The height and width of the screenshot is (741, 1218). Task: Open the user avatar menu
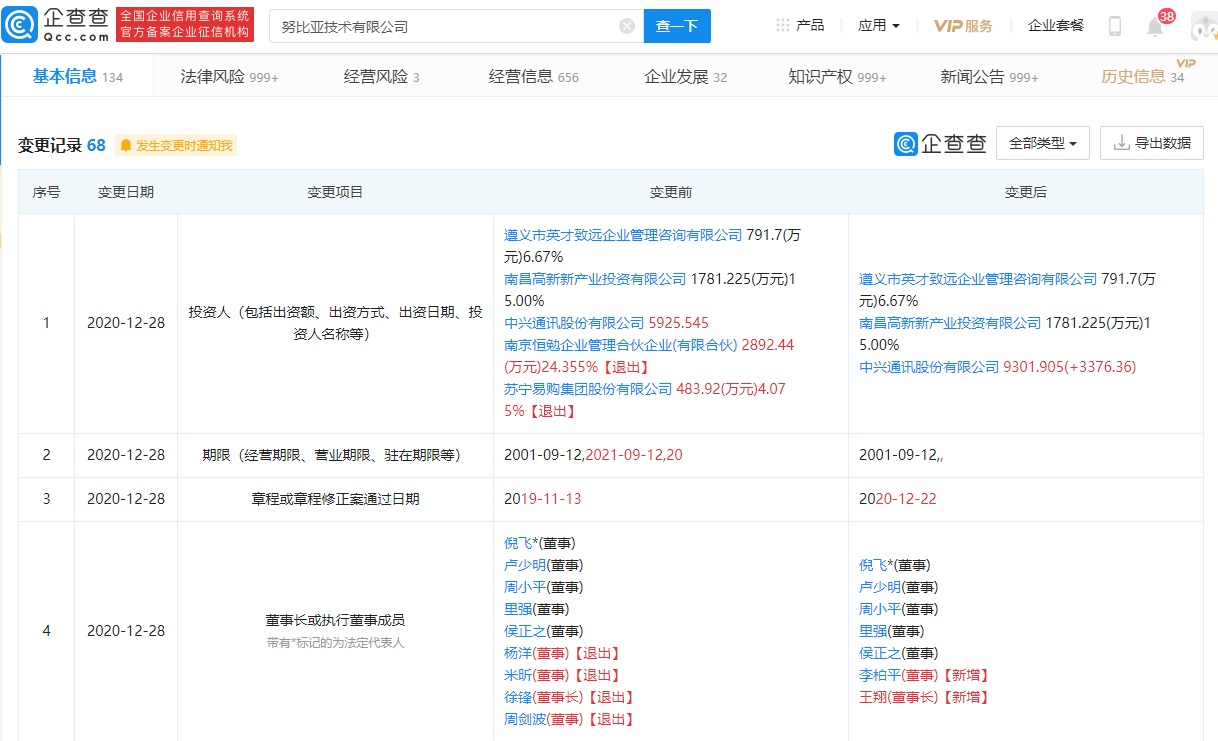[x=1203, y=26]
